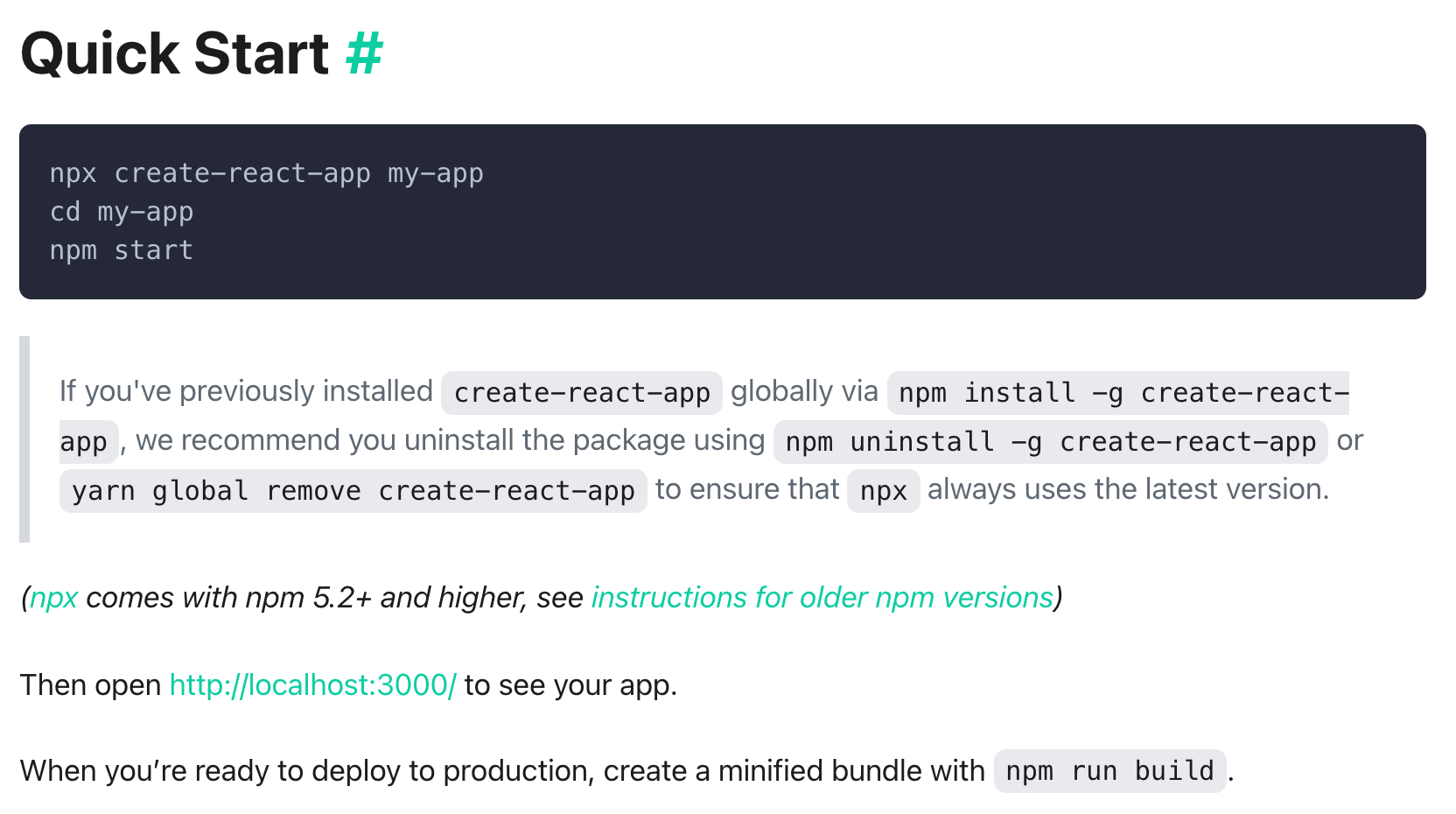Click 'yarn global remove create-react-app' inline code
The height and width of the screenshot is (814, 1456).
point(353,491)
